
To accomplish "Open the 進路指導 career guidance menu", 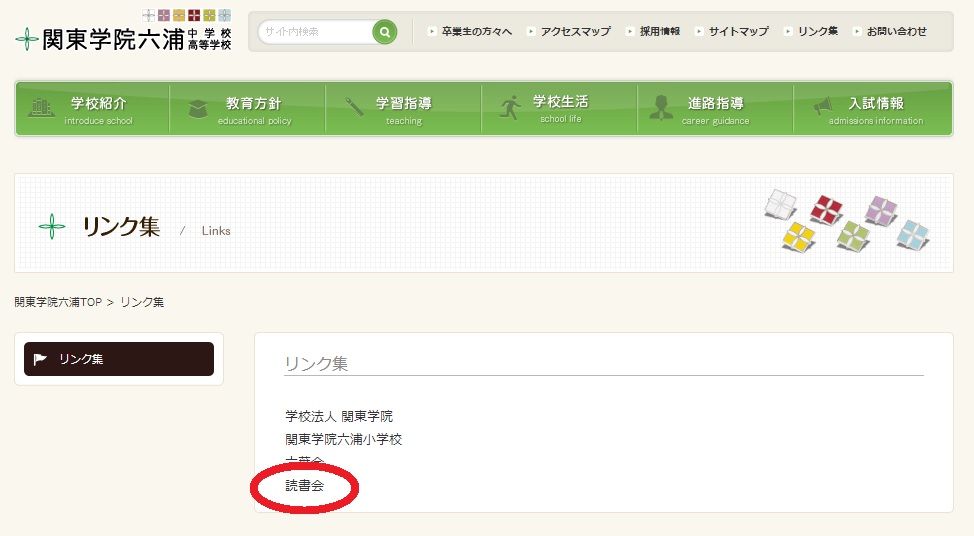I will coord(716,108).
